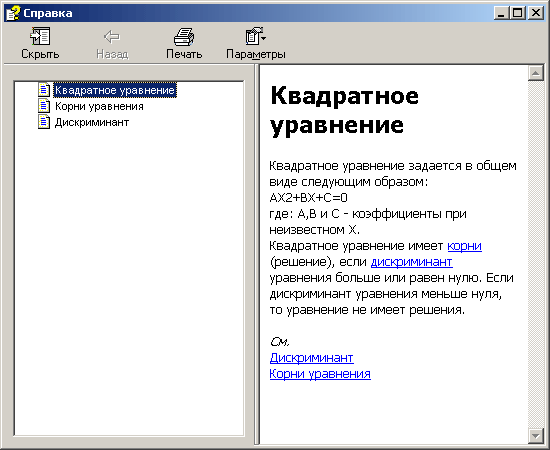Viewport: 550px width, 450px height.
Task: Follow the inline дискриминант link in the paragraph
Action: pyautogui.click(x=411, y=262)
